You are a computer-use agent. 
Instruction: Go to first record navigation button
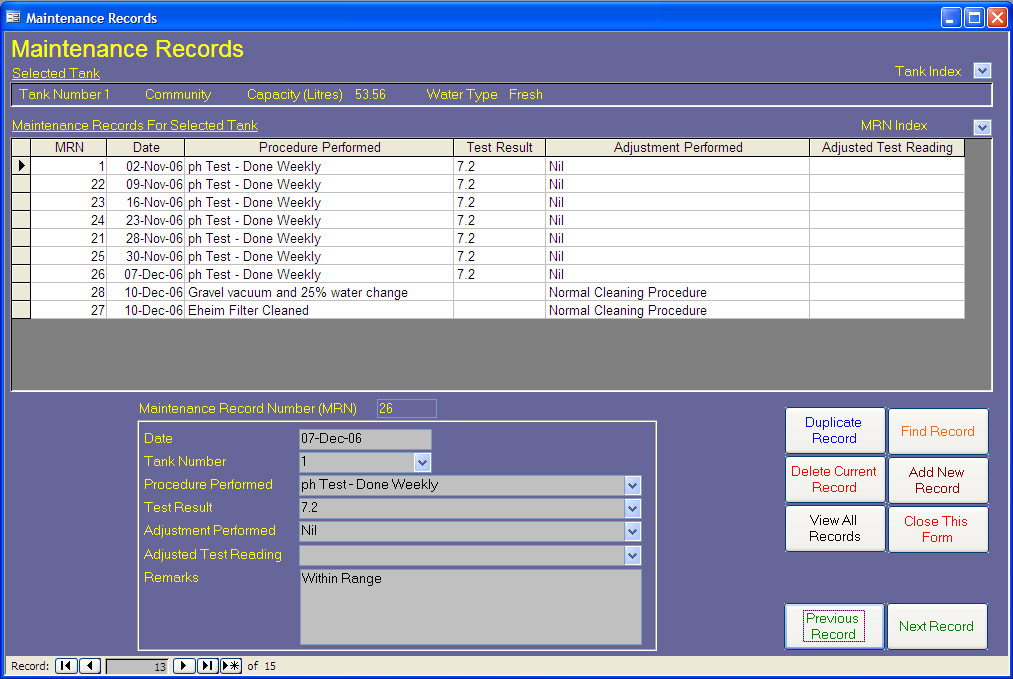(66, 665)
